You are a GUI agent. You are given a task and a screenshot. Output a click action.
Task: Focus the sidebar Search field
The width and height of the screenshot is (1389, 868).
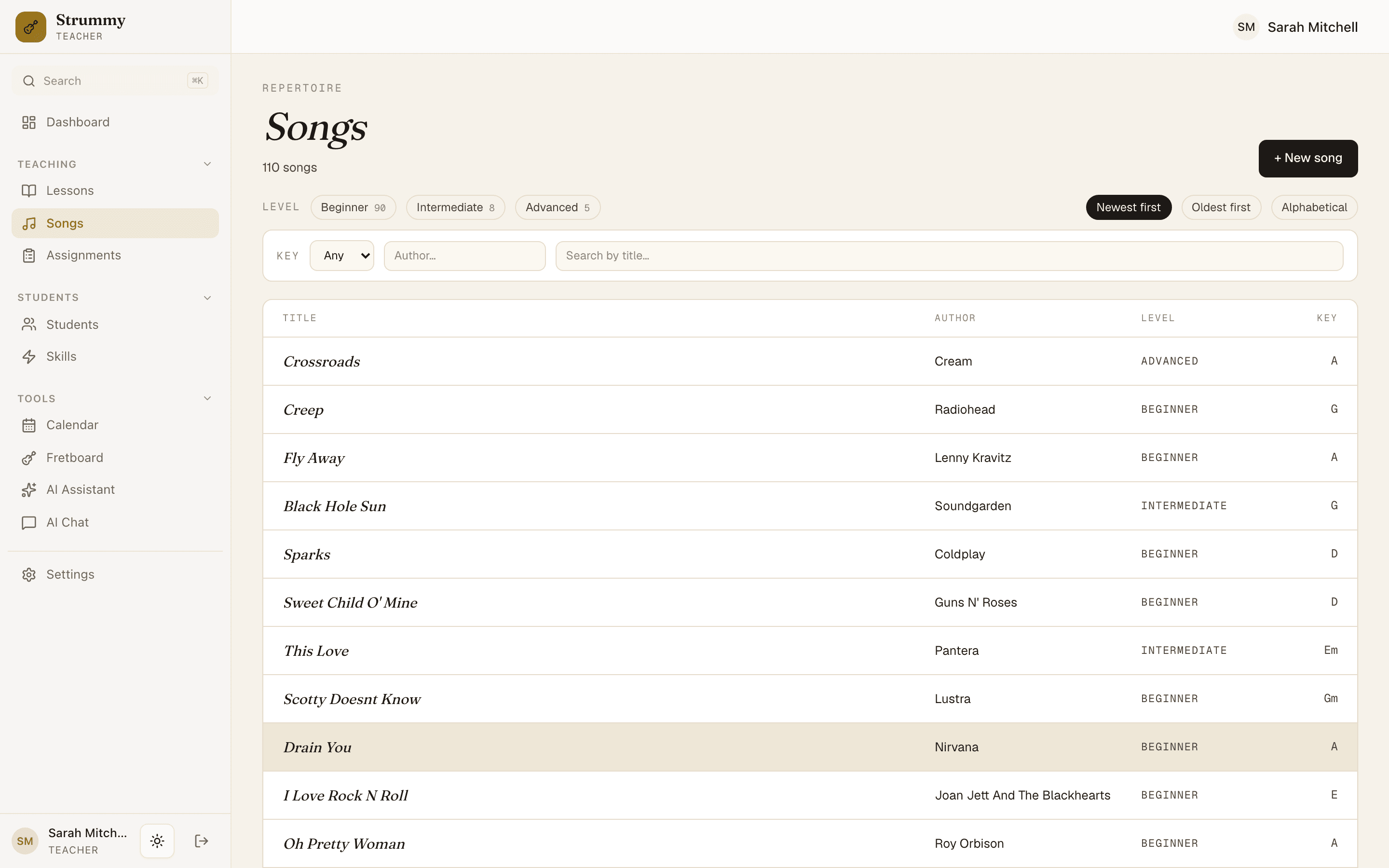tap(115, 81)
